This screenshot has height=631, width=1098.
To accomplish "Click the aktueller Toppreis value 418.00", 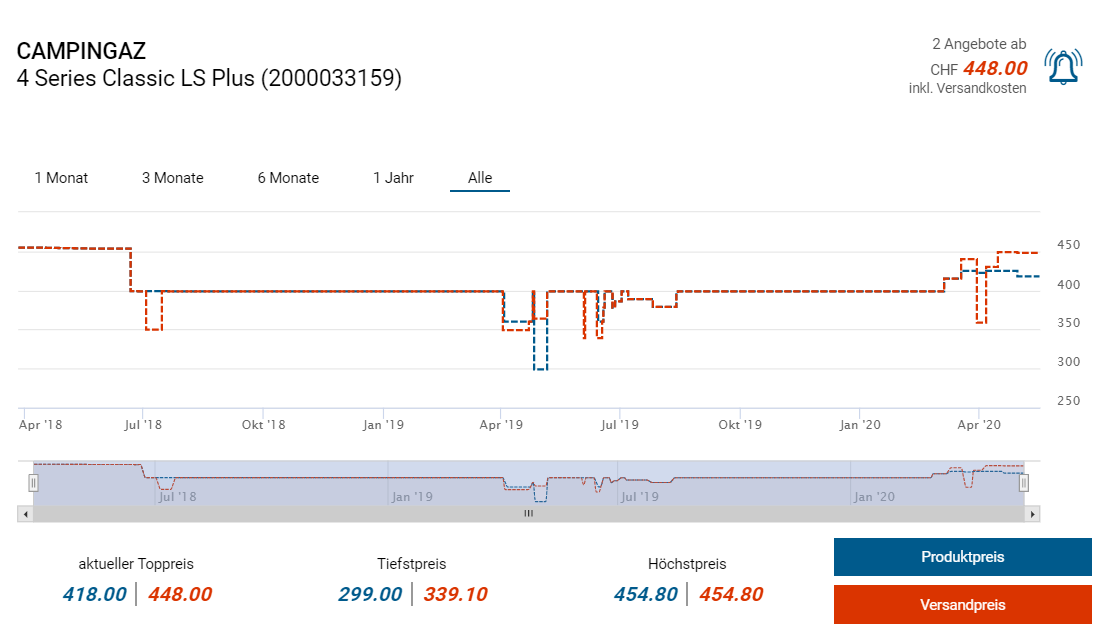I will [x=94, y=594].
